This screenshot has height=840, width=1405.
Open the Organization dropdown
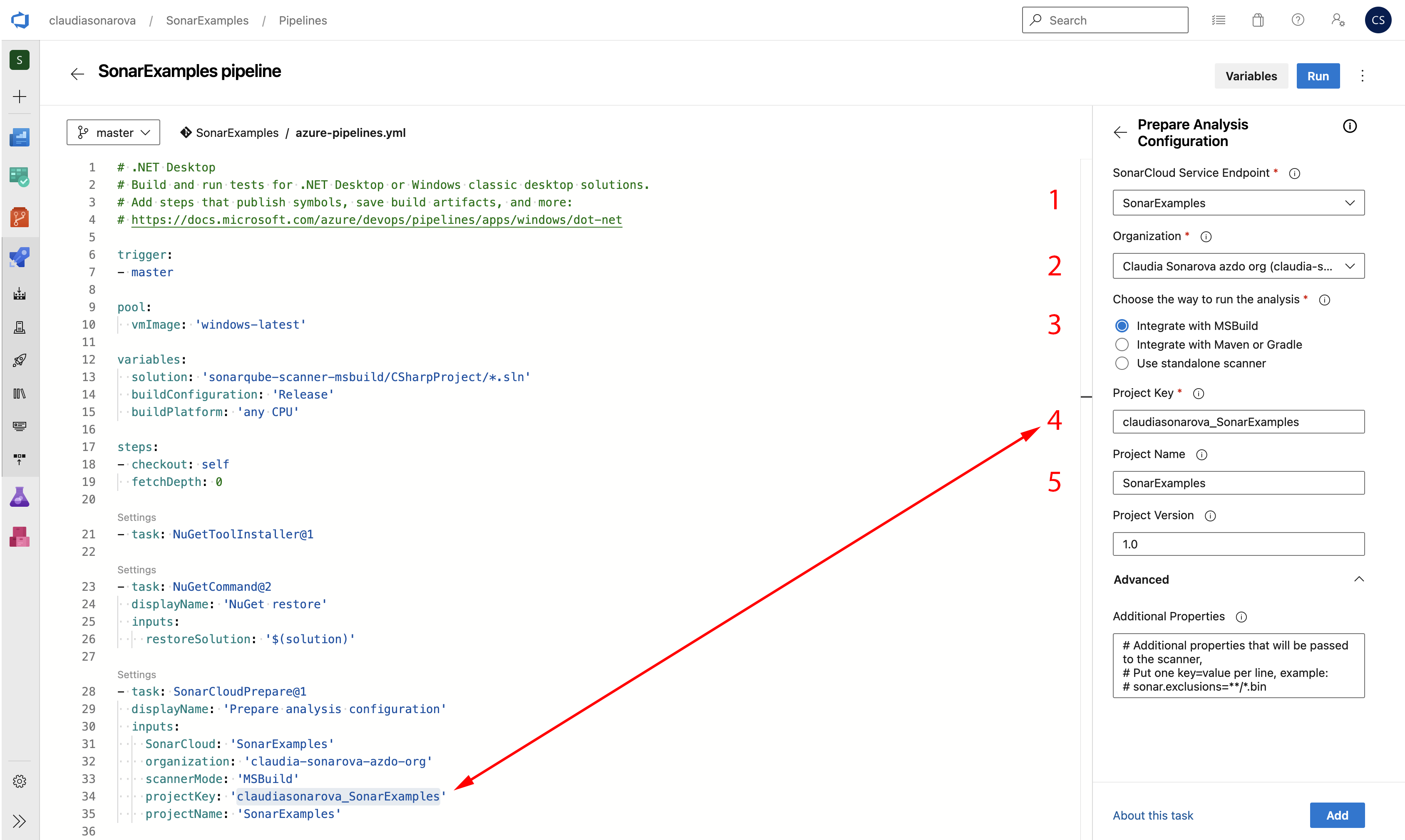[x=1239, y=267]
